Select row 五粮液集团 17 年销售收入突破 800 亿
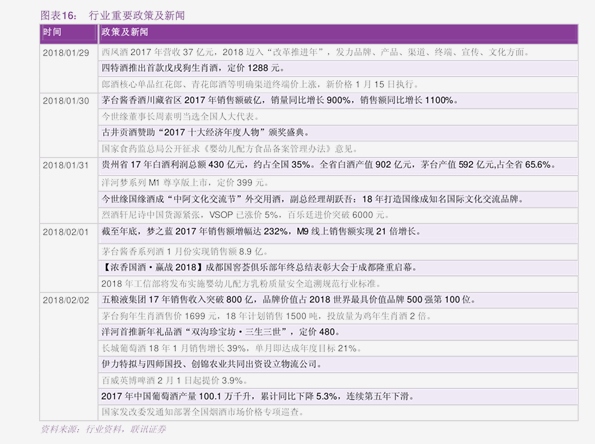 [x=338, y=300]
